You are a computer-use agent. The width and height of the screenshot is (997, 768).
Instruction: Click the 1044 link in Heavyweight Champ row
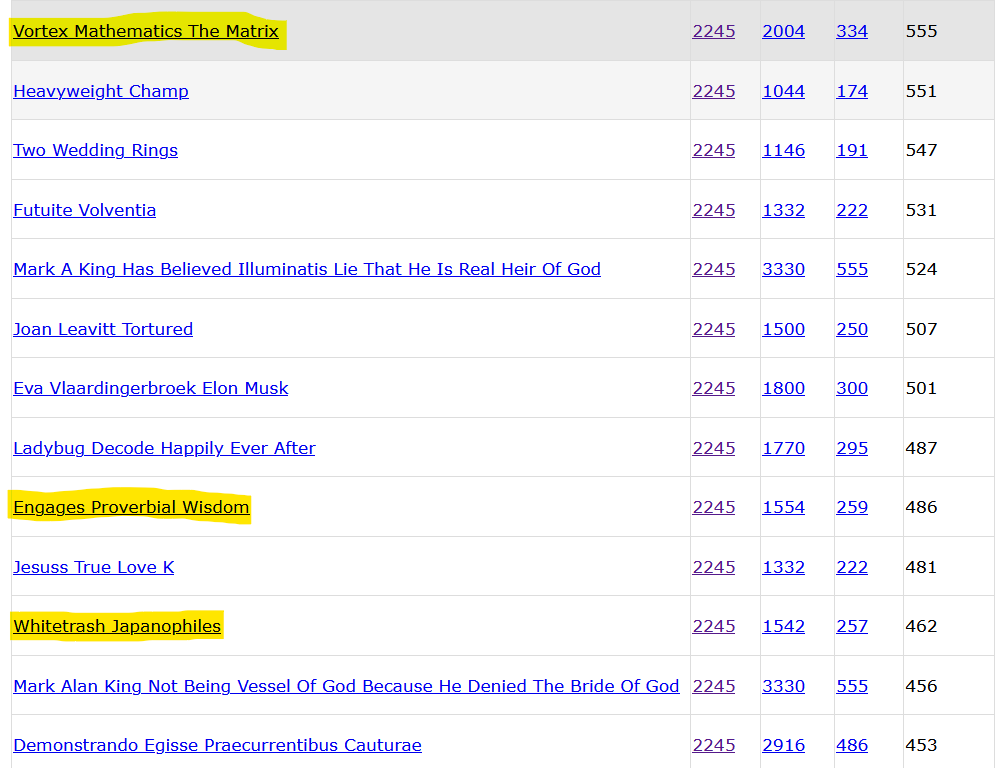pyautogui.click(x=783, y=91)
